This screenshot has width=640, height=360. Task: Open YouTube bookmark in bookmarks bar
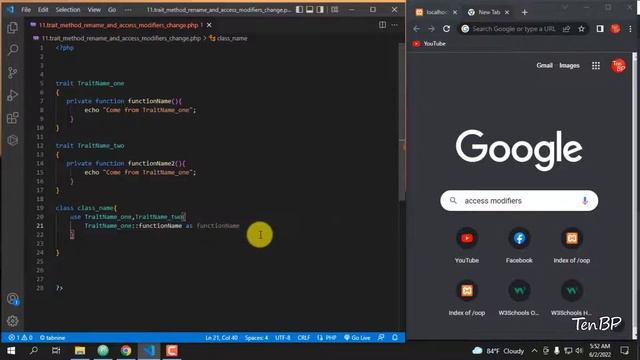[429, 43]
